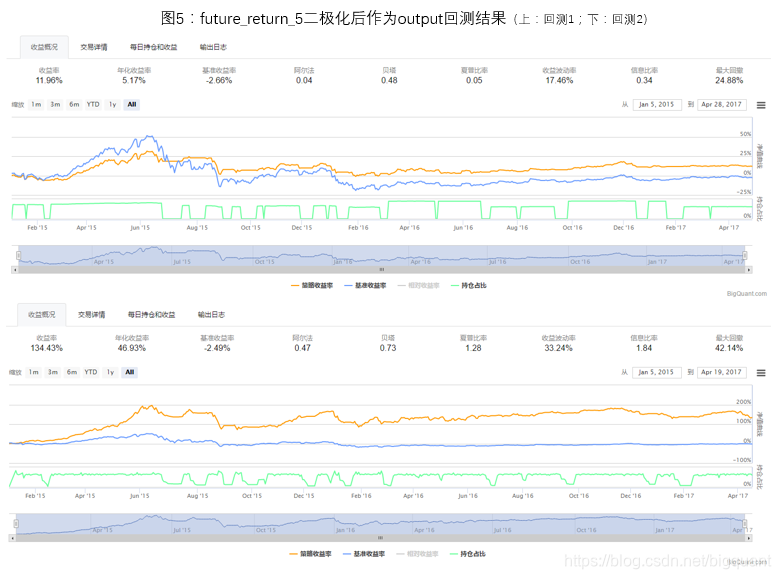Choose YTD zoom in the lower chart

[x=91, y=372]
